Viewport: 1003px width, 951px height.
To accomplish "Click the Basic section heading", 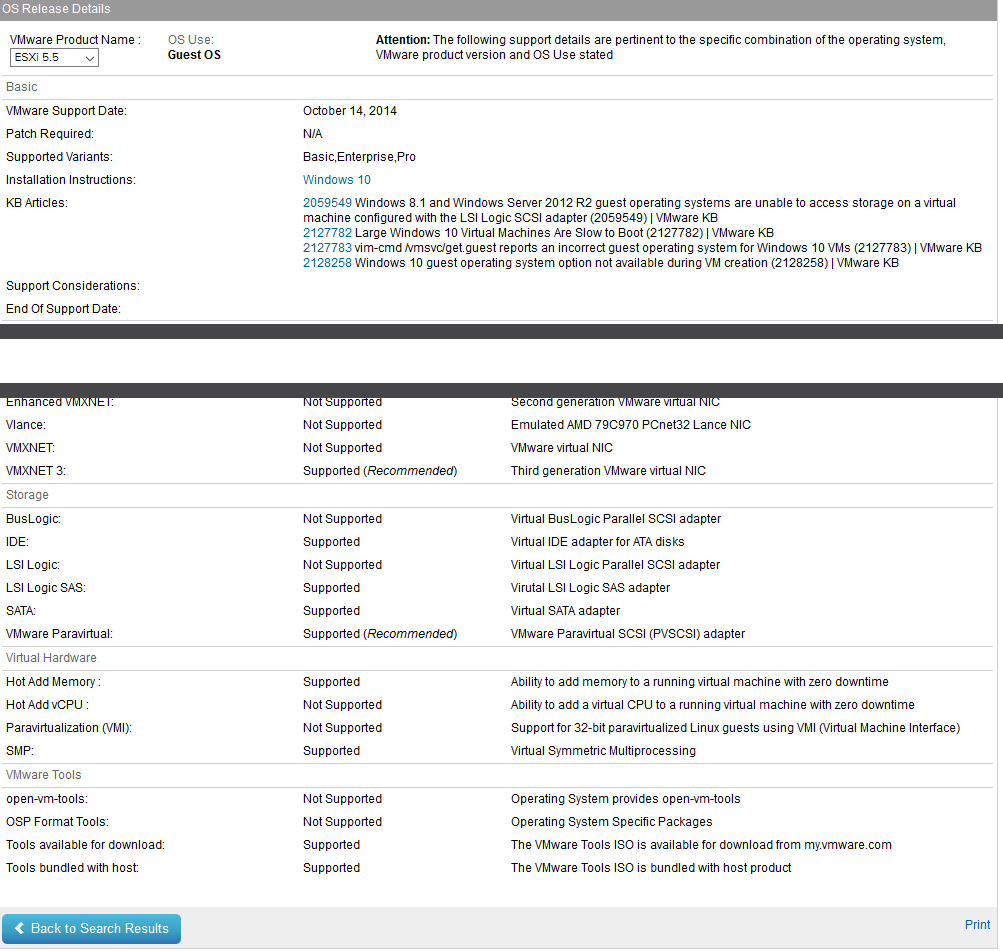I will (x=22, y=87).
